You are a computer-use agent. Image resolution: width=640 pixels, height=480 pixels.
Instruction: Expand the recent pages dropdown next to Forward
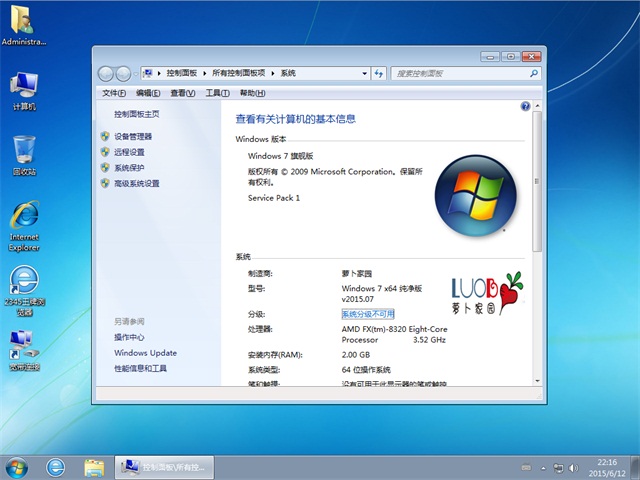pos(136,73)
